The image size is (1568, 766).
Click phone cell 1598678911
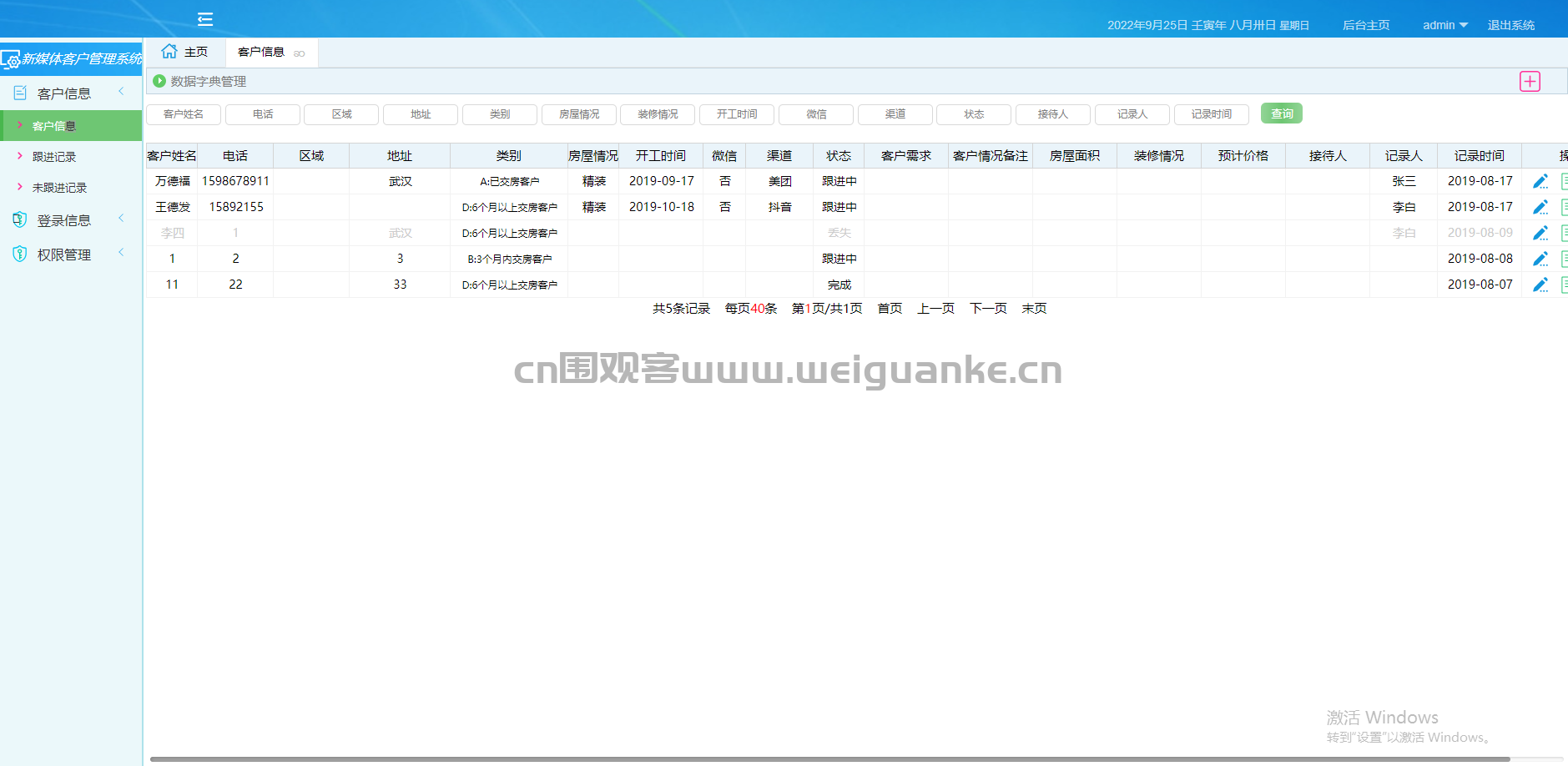coord(235,181)
